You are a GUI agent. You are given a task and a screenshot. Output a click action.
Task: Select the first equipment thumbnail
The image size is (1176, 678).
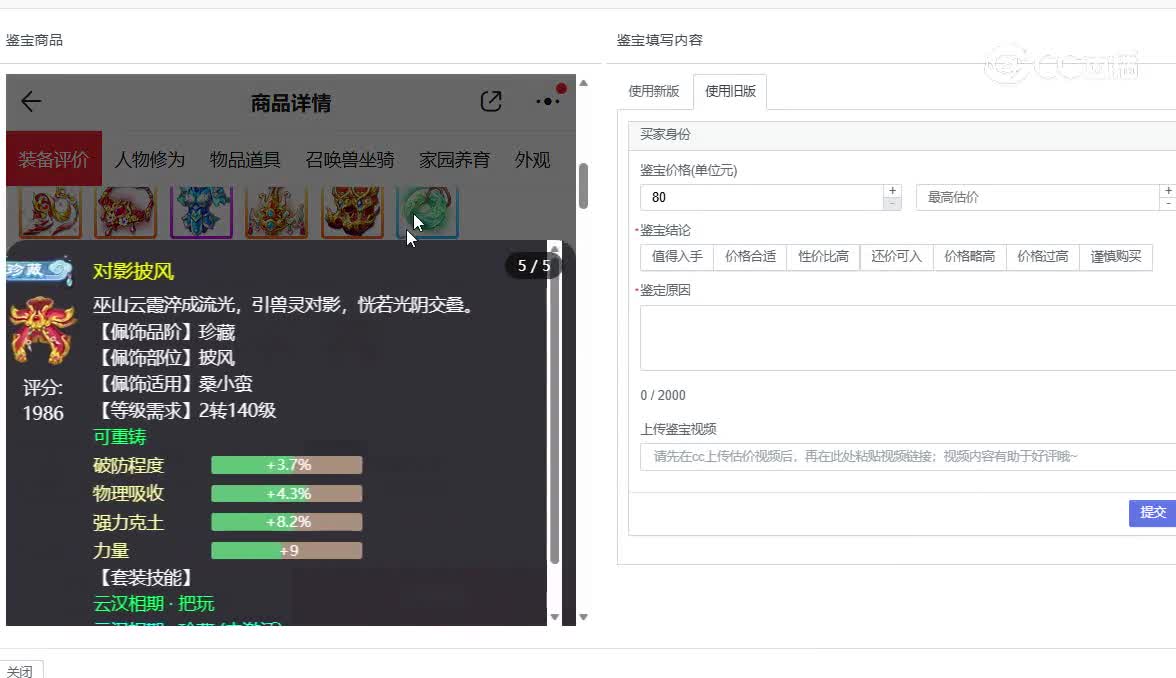click(x=50, y=212)
